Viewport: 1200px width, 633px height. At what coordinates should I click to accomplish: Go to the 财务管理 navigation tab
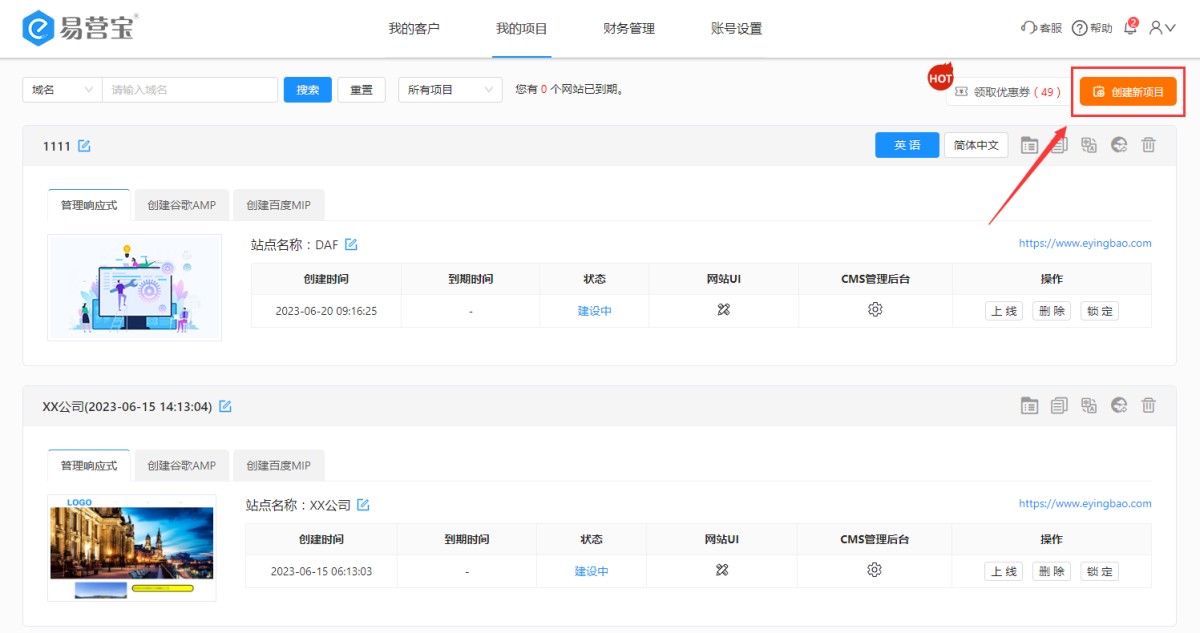629,29
